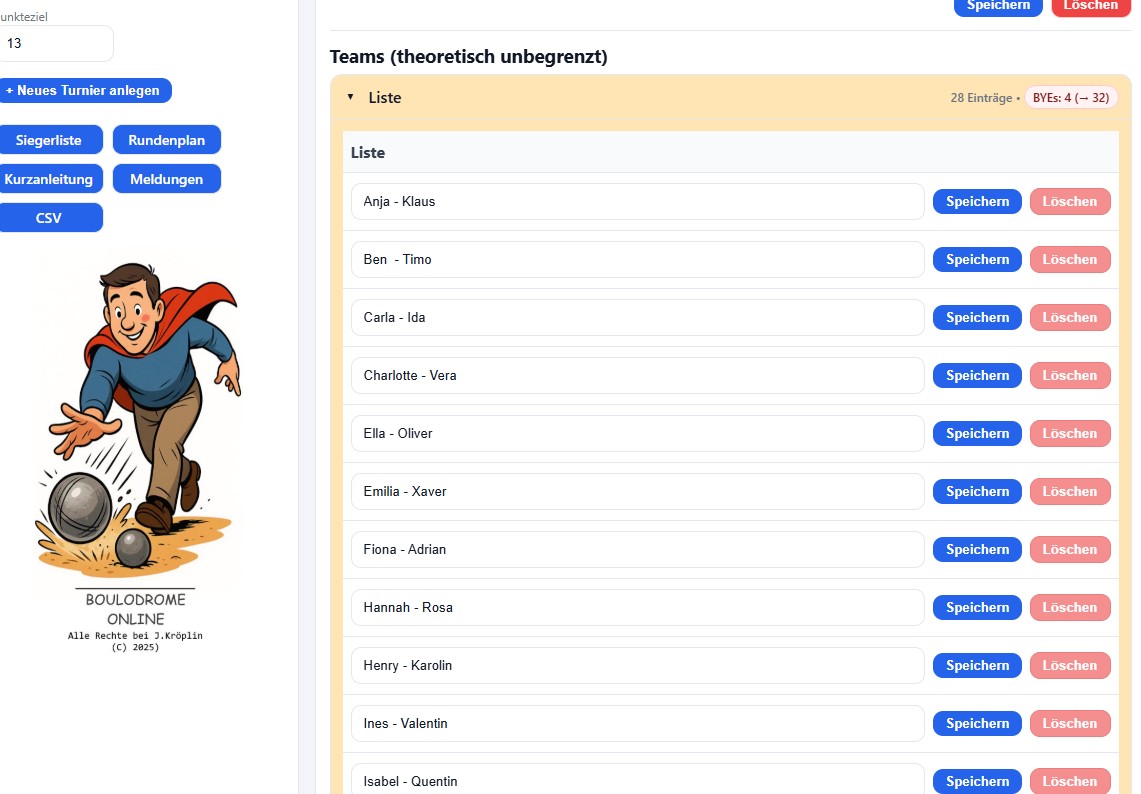Click the Siegerliste button
The image size is (1141, 794).
tap(48, 140)
